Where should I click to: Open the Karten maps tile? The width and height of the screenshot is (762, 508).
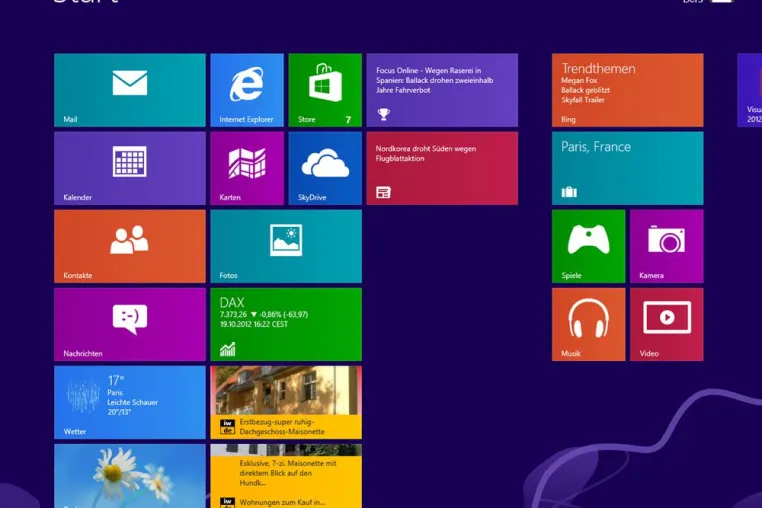(247, 168)
